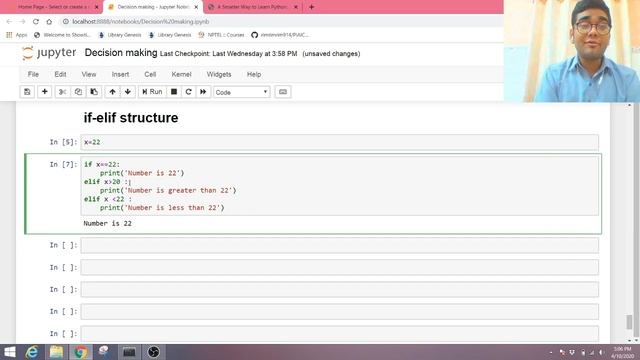Close the Decision making browser tab
The height and width of the screenshot is (360, 640).
coord(196,7)
